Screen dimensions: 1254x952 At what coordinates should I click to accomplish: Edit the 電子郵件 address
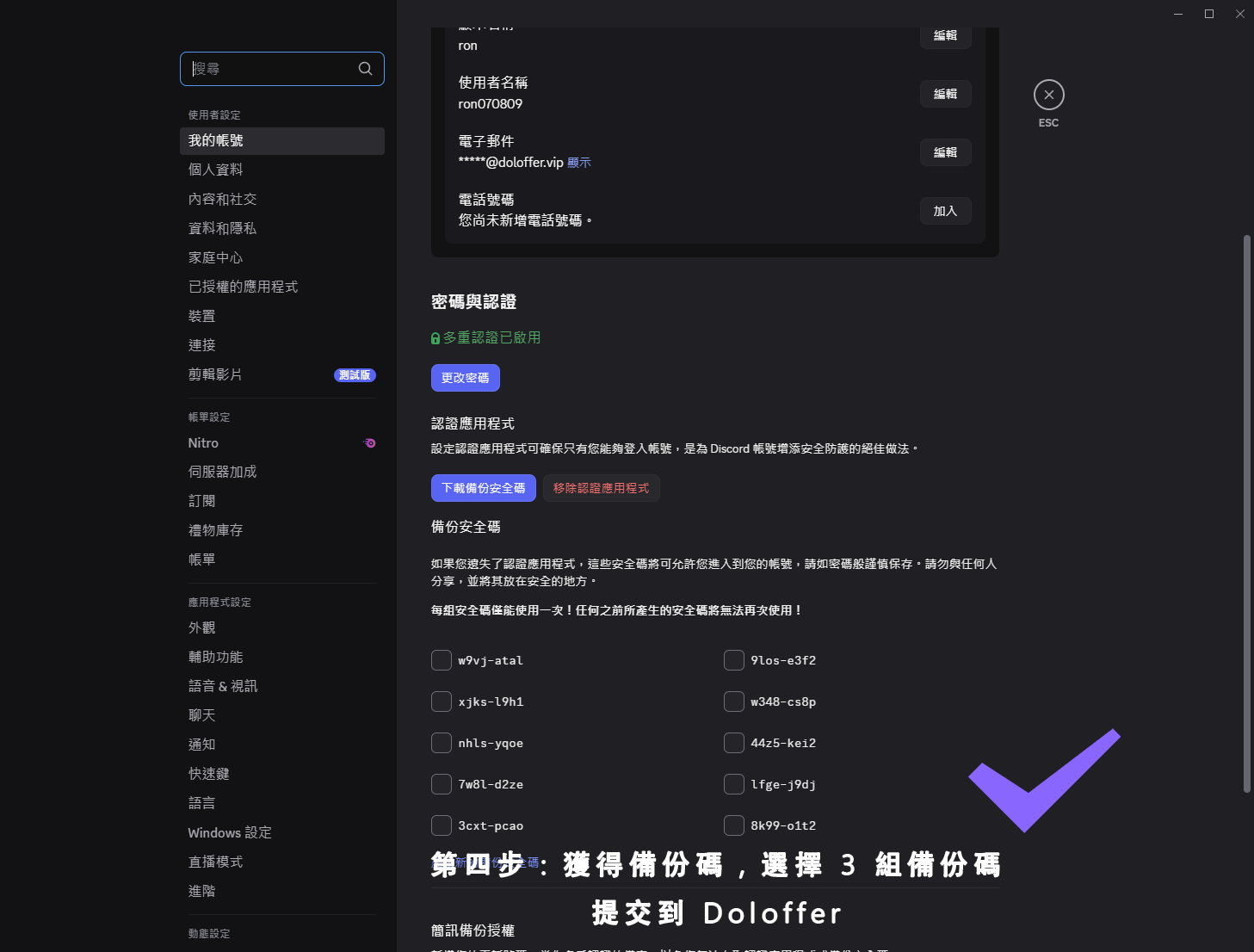pos(946,152)
